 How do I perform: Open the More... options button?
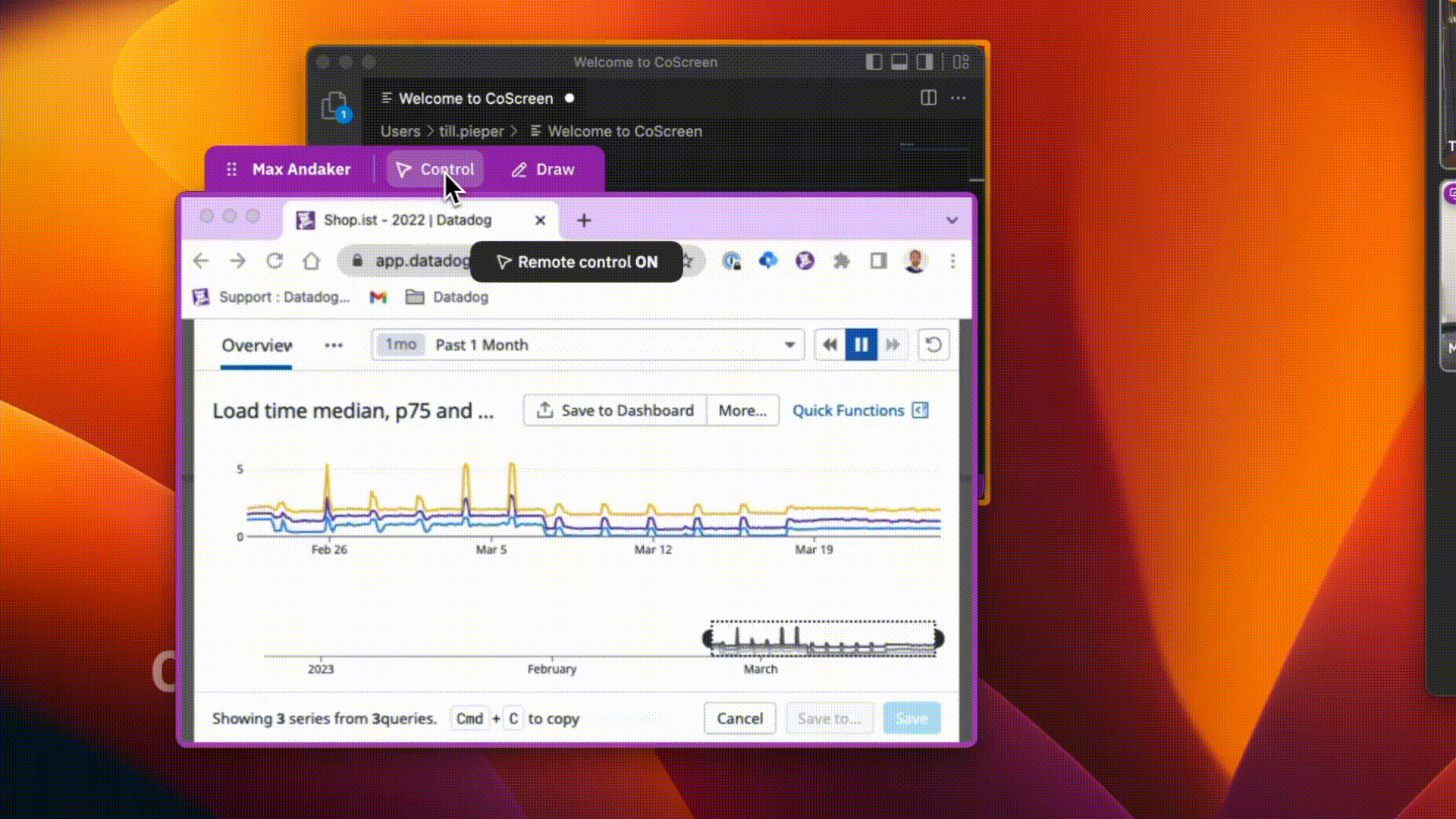pos(742,410)
